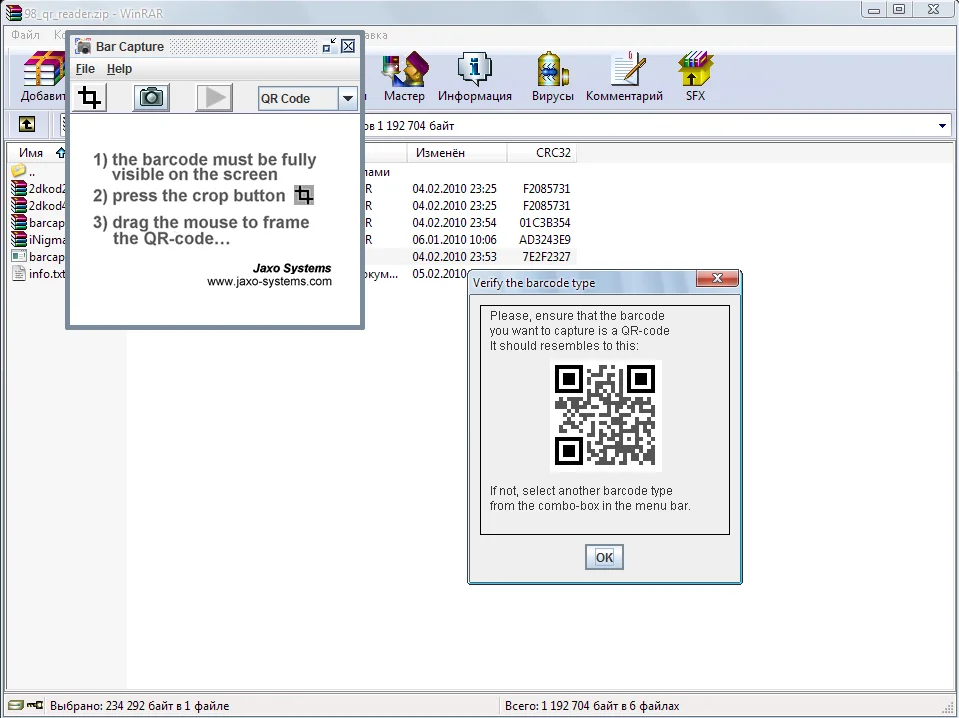
Task: Open the File menu in Bar Capture
Action: pos(85,69)
